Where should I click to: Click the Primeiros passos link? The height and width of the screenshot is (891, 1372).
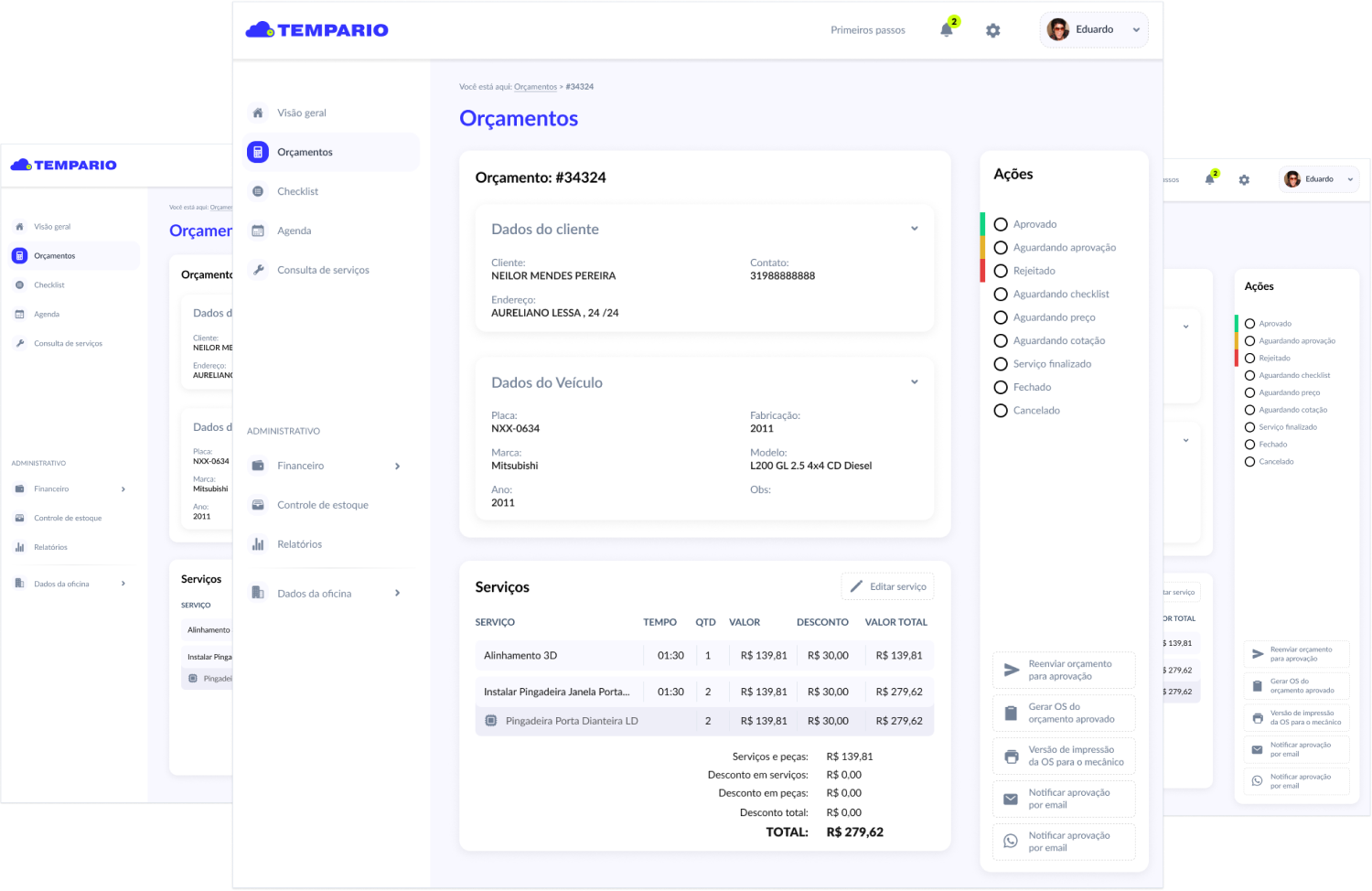(x=868, y=30)
